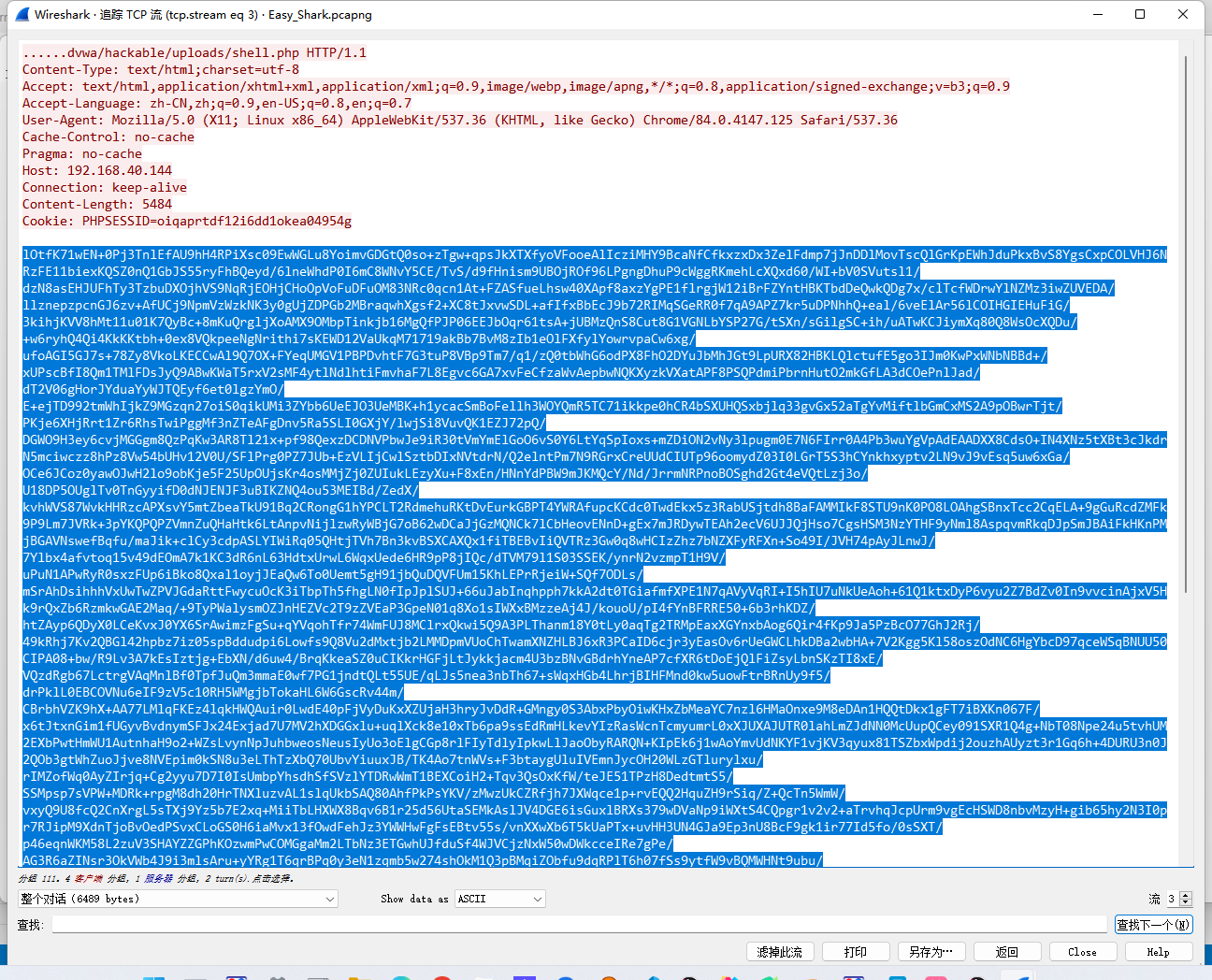Focus the 查找 search text field
Screen dimensions: 1212x980
[579, 925]
